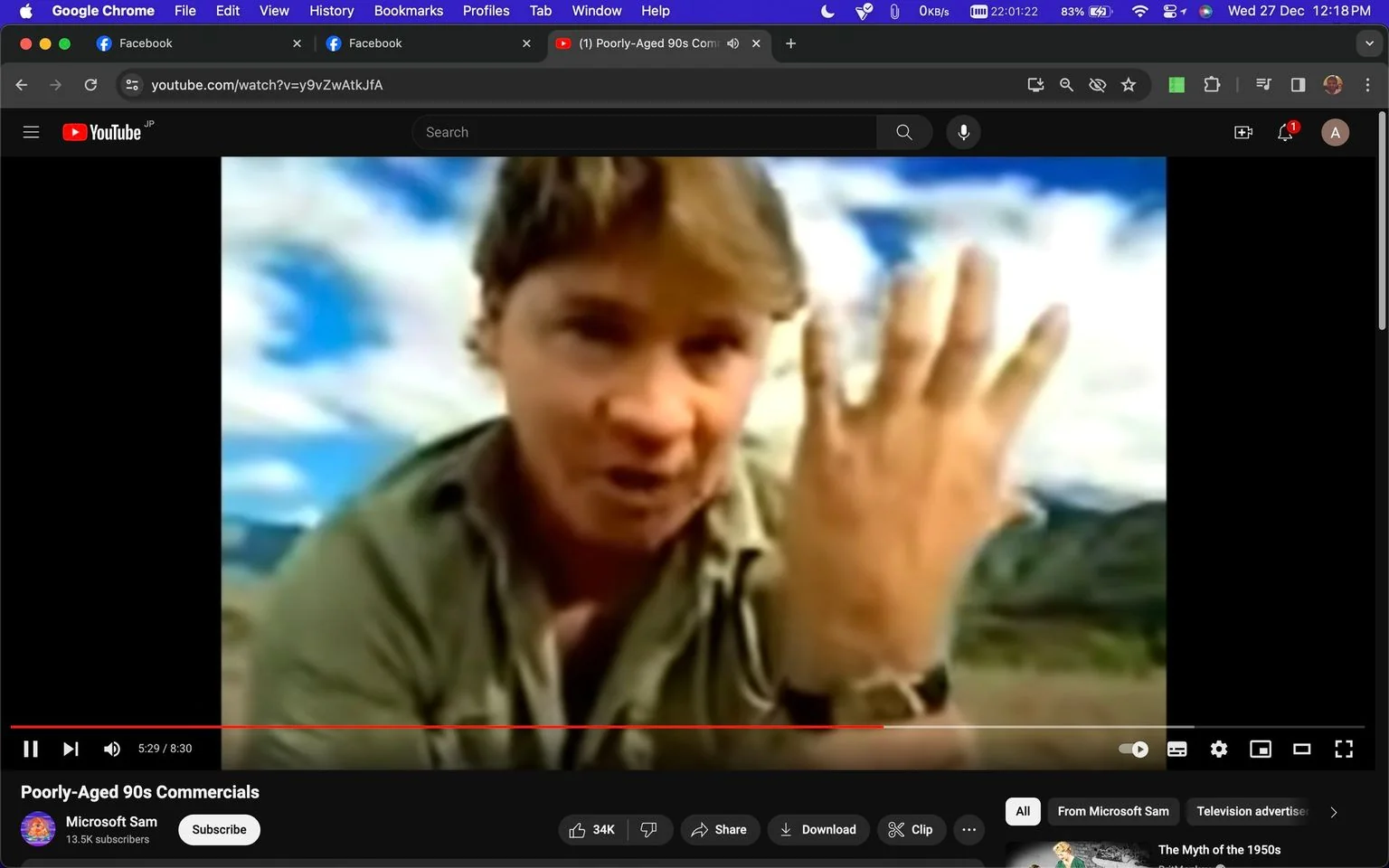This screenshot has width=1389, height=868.
Task: Open video player settings gear
Action: click(x=1219, y=749)
